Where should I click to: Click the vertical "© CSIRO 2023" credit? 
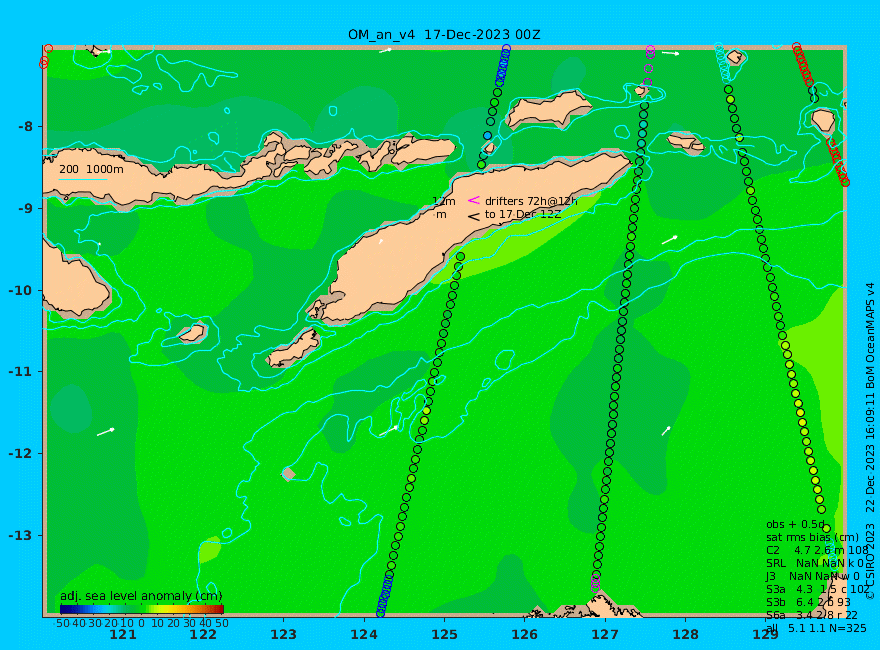coord(870,561)
